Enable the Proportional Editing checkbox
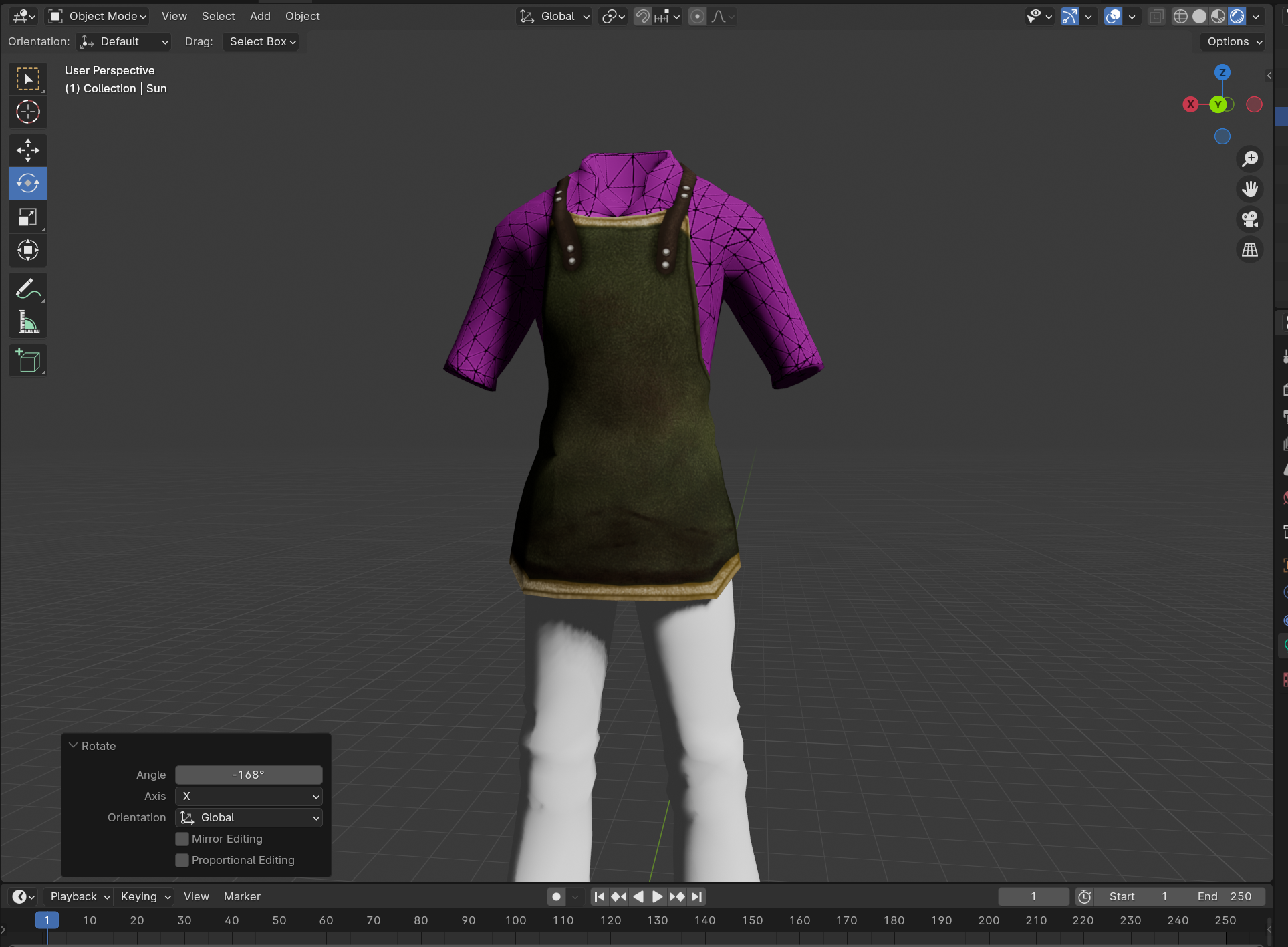Screen dimensions: 1288x947 click(182, 860)
